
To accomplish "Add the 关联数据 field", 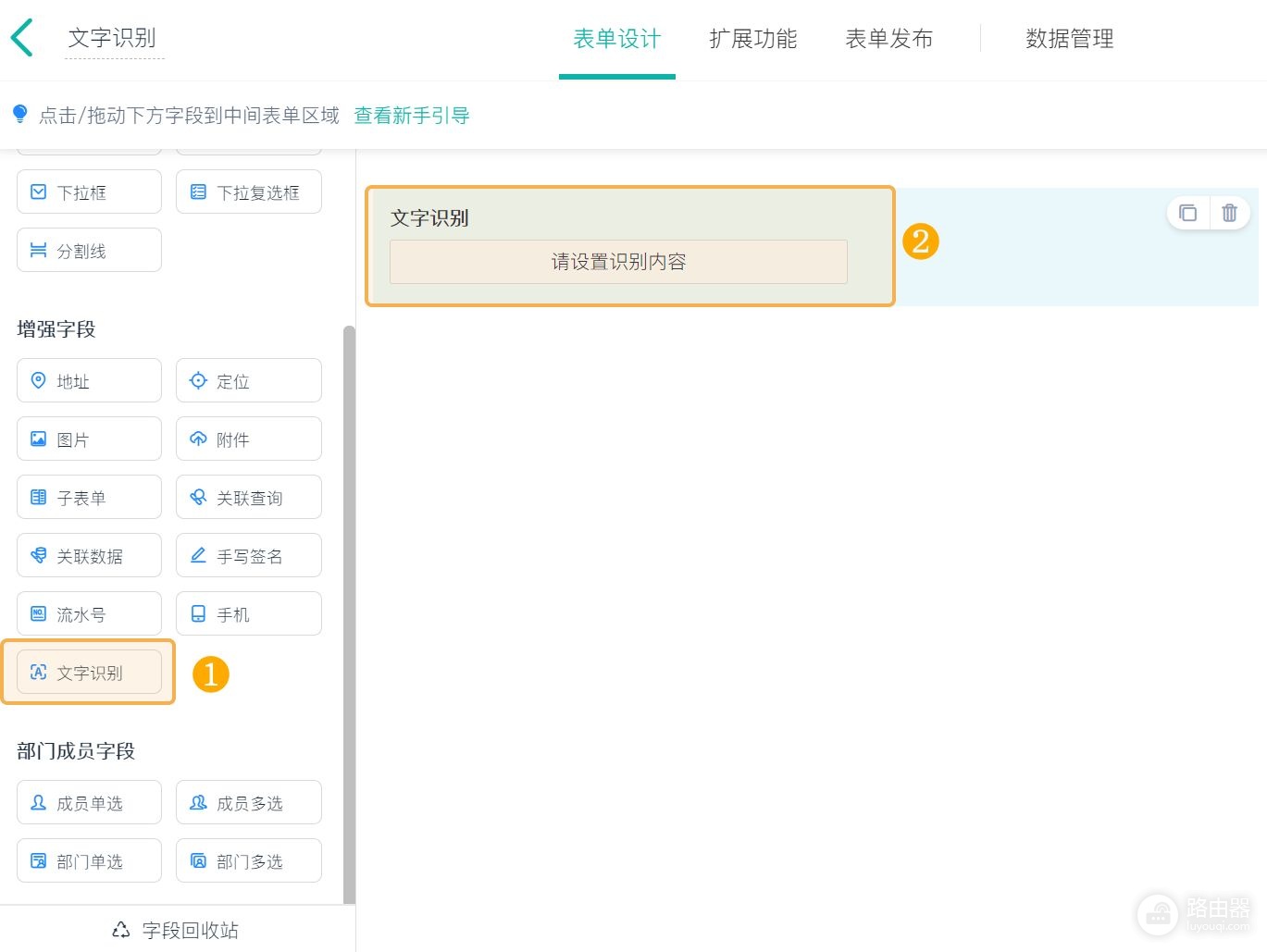I will [89, 555].
